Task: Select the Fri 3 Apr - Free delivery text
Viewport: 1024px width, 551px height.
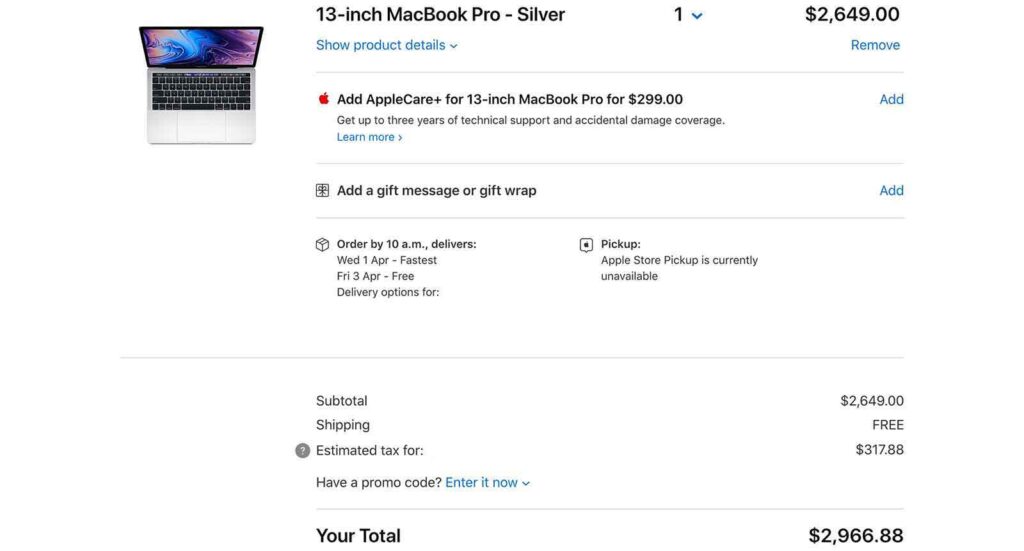Action: pos(375,276)
